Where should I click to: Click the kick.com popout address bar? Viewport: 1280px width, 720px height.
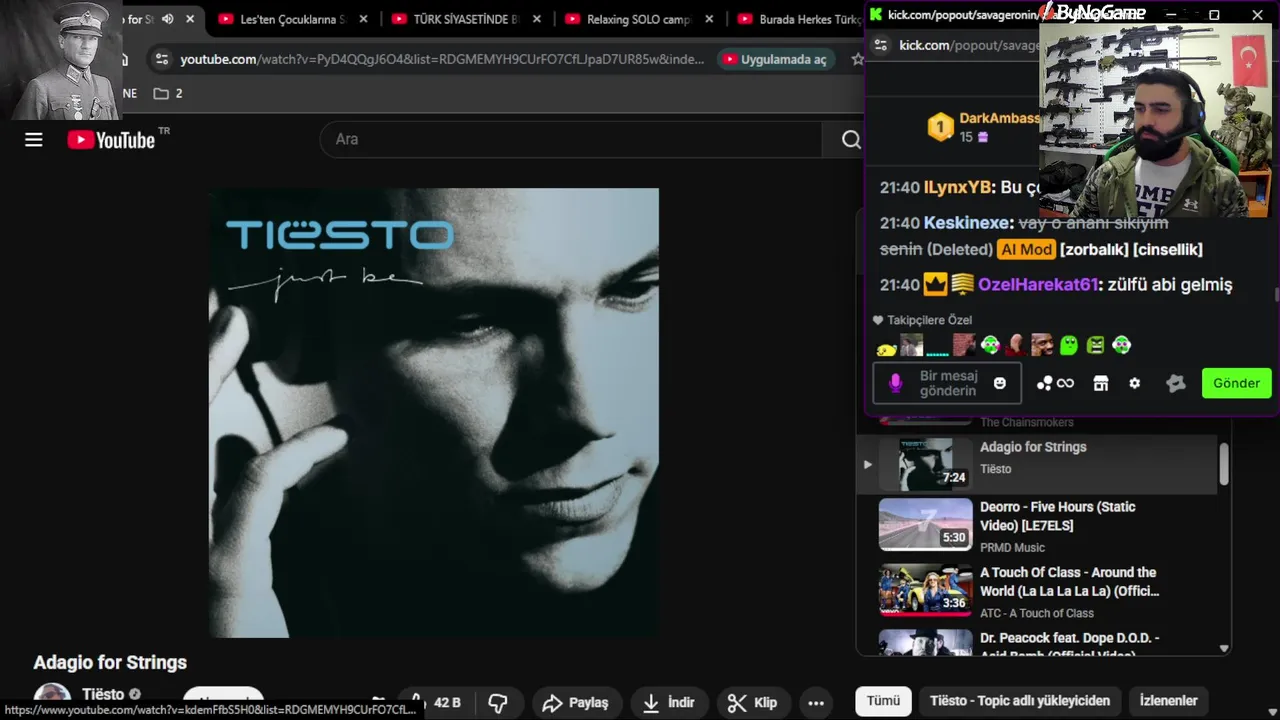click(x=968, y=45)
